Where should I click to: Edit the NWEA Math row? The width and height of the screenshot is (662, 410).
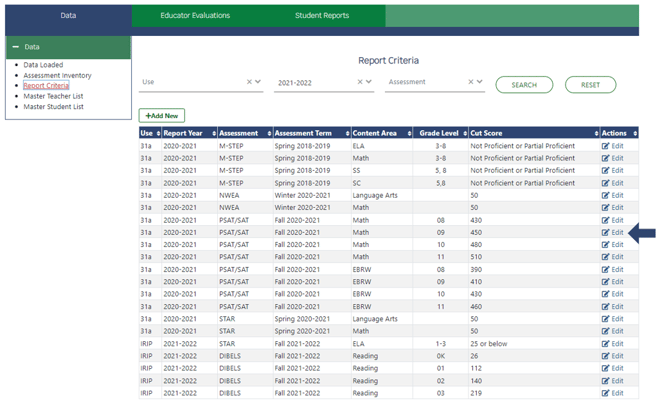(612, 208)
